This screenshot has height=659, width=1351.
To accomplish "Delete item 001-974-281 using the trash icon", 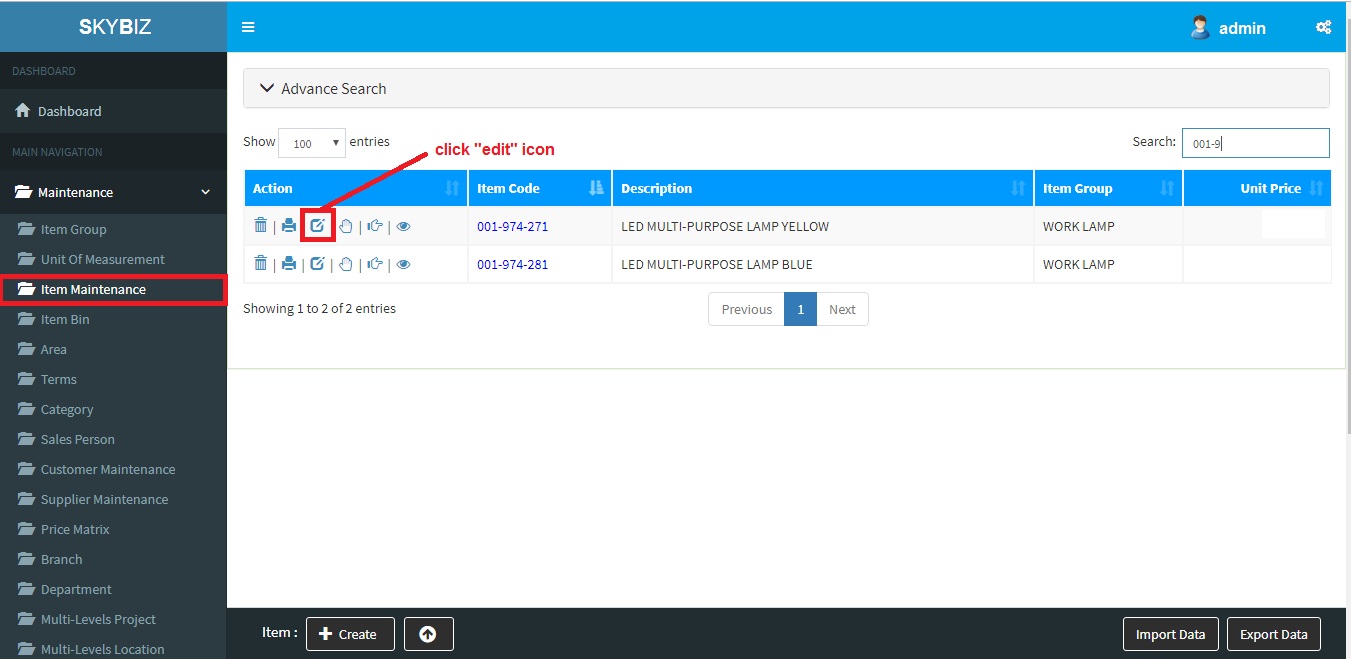I will [260, 264].
